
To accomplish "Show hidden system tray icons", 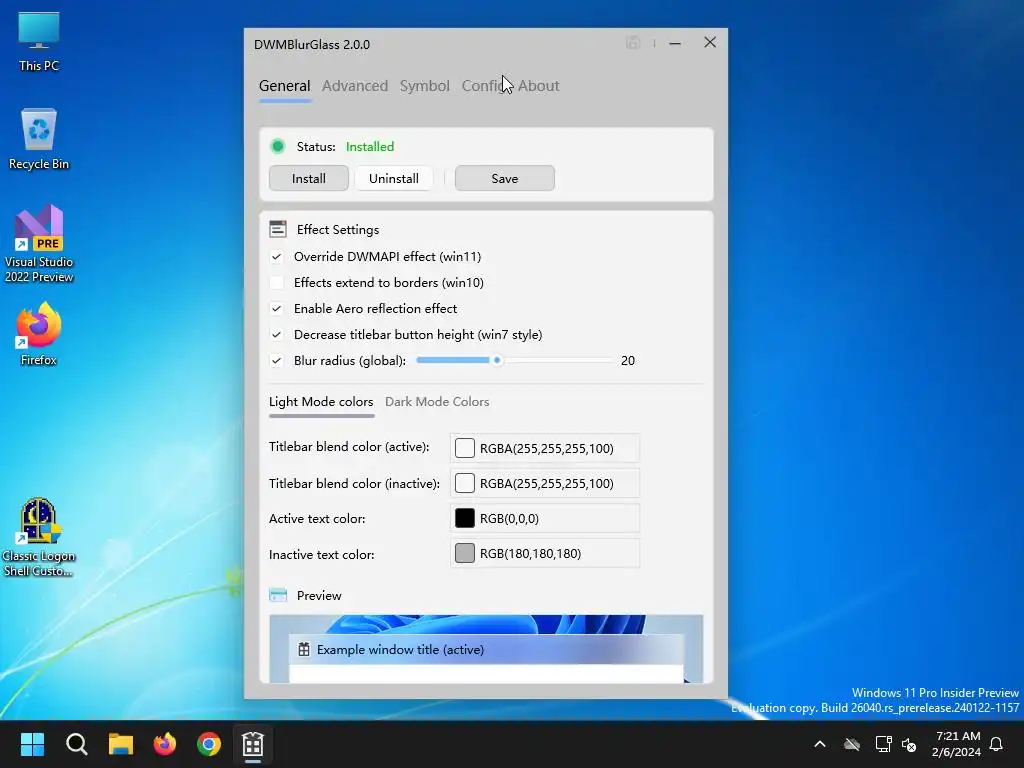I will coord(820,744).
